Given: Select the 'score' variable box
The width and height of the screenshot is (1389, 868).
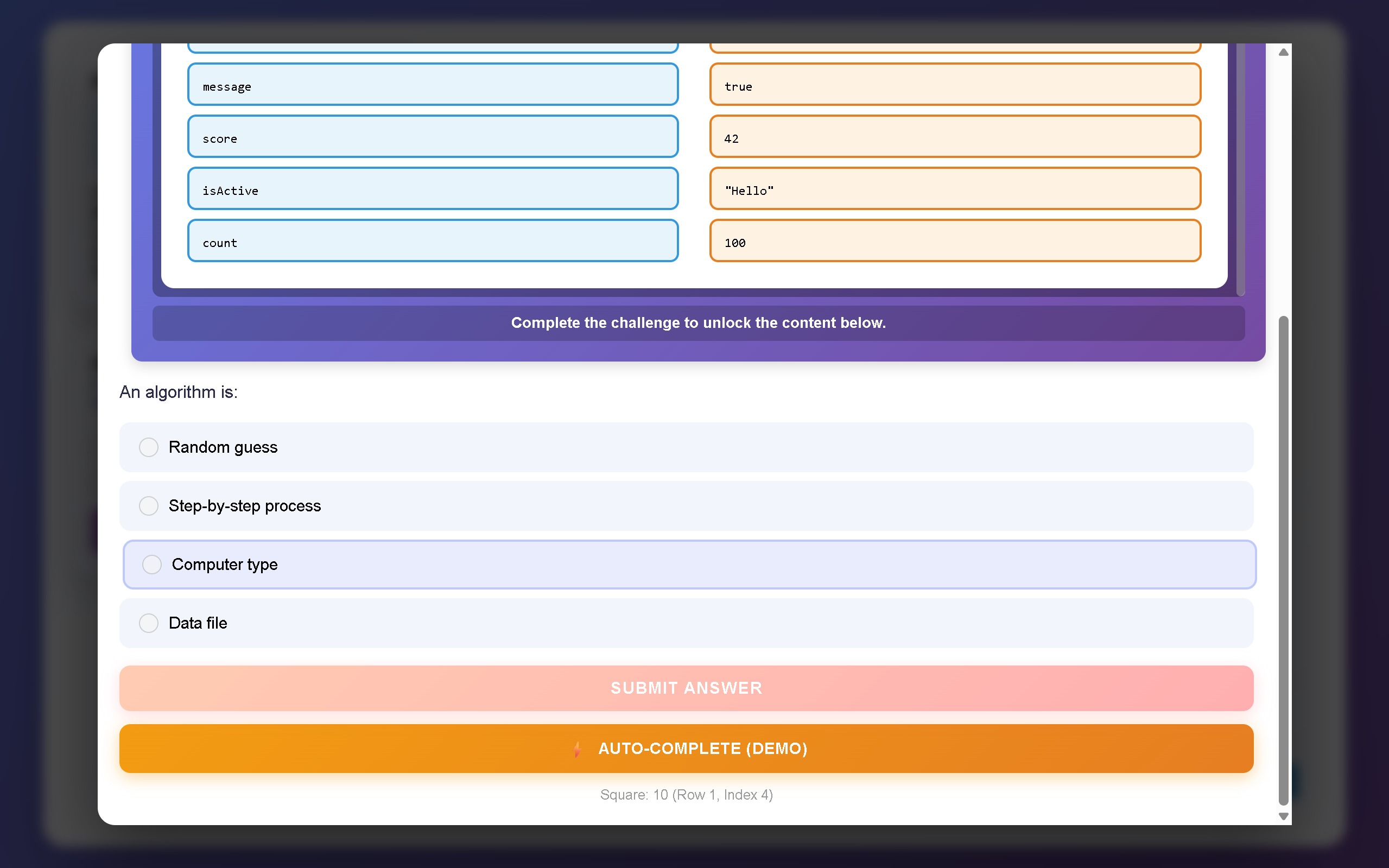Looking at the screenshot, I should click(x=433, y=137).
